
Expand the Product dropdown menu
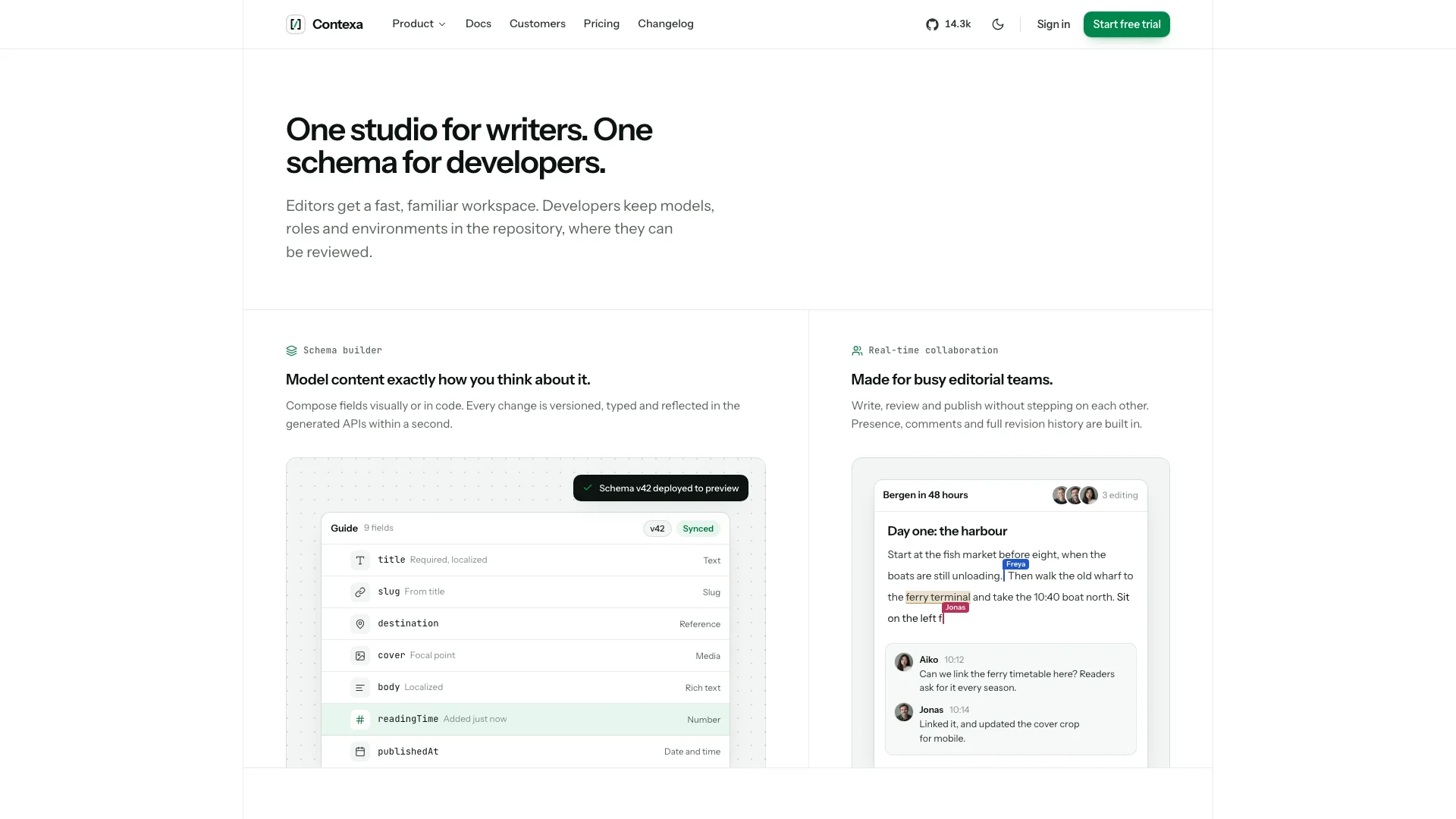(x=419, y=24)
